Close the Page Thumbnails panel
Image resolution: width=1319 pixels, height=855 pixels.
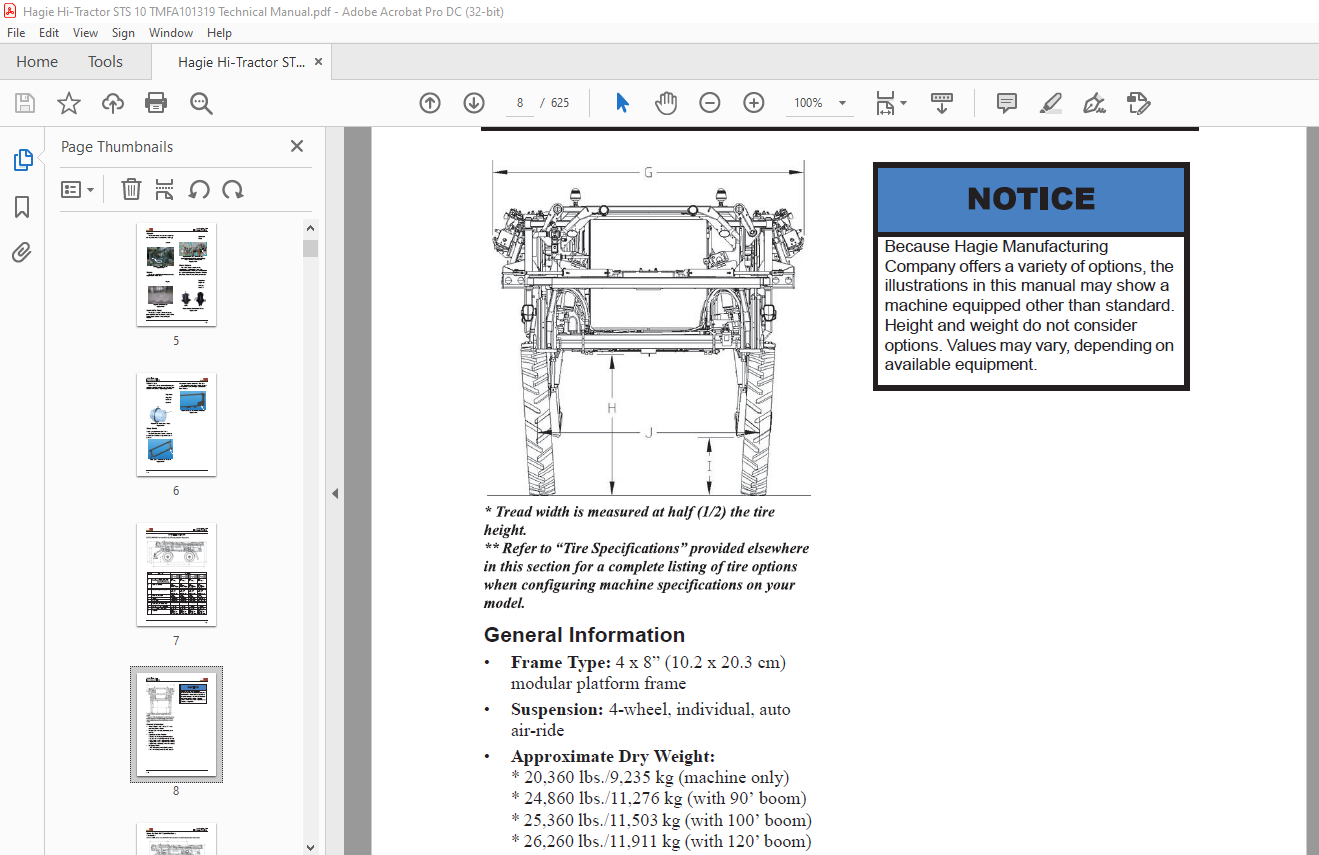[x=297, y=146]
